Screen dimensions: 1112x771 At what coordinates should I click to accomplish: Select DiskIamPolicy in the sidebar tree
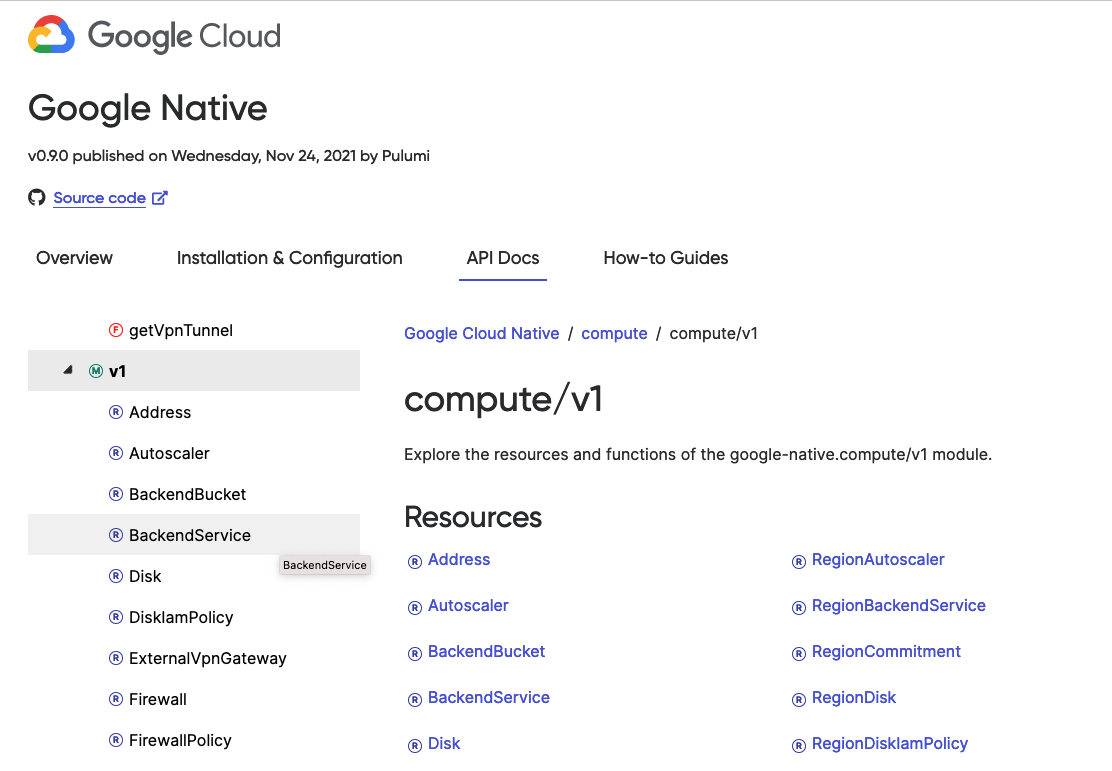click(180, 617)
